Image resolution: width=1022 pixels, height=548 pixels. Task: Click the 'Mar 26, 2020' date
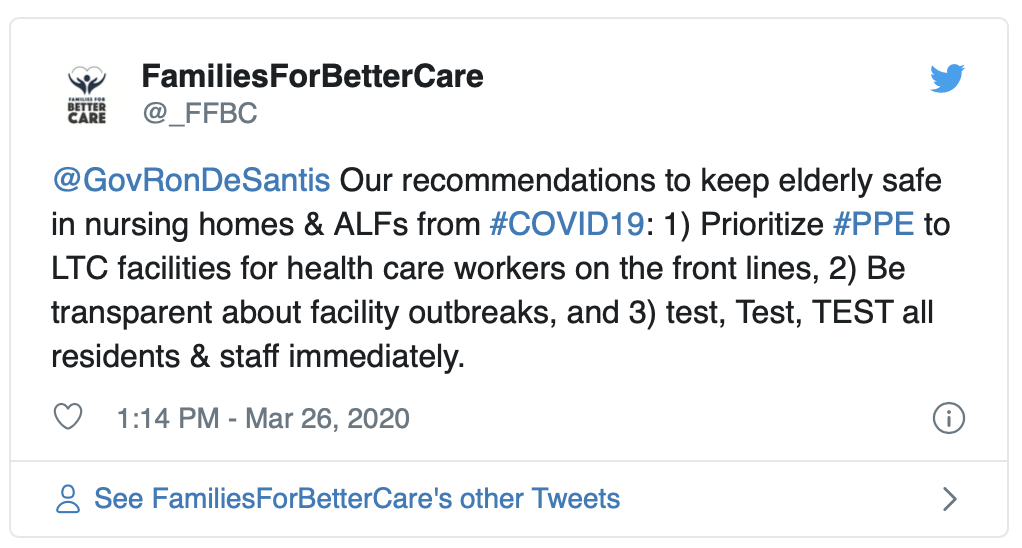coord(327,418)
